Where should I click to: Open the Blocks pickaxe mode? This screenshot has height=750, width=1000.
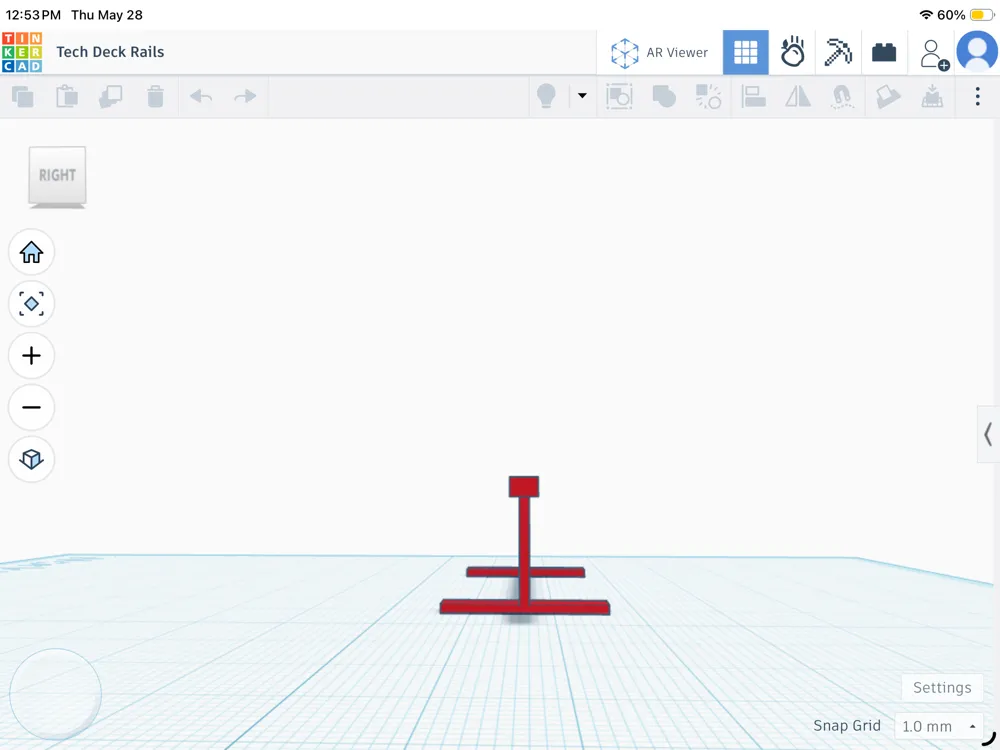(x=838, y=52)
